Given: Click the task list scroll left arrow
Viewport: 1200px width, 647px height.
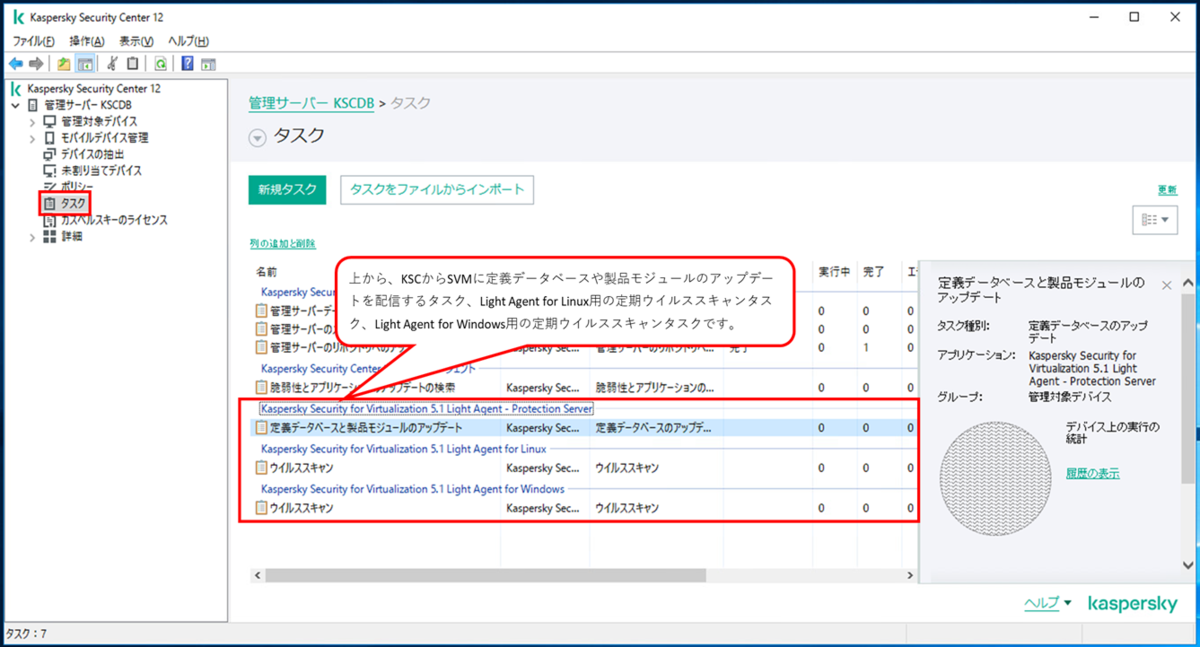Looking at the screenshot, I should (x=257, y=576).
